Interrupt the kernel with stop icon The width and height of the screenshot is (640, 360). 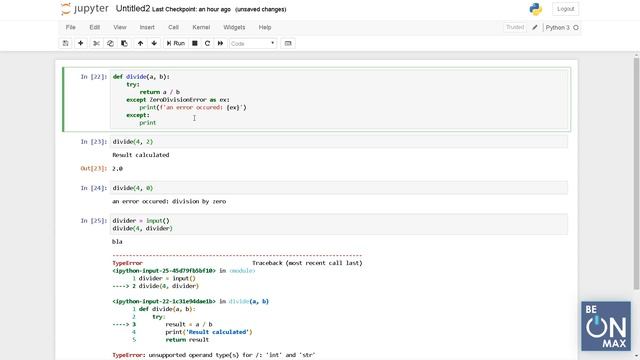[x=195, y=43]
